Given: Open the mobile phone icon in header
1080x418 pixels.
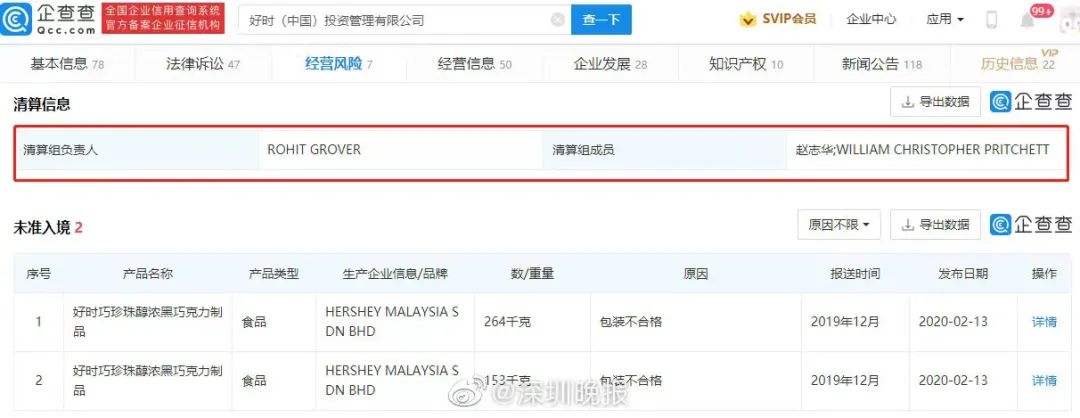Looking at the screenshot, I should (x=991, y=20).
